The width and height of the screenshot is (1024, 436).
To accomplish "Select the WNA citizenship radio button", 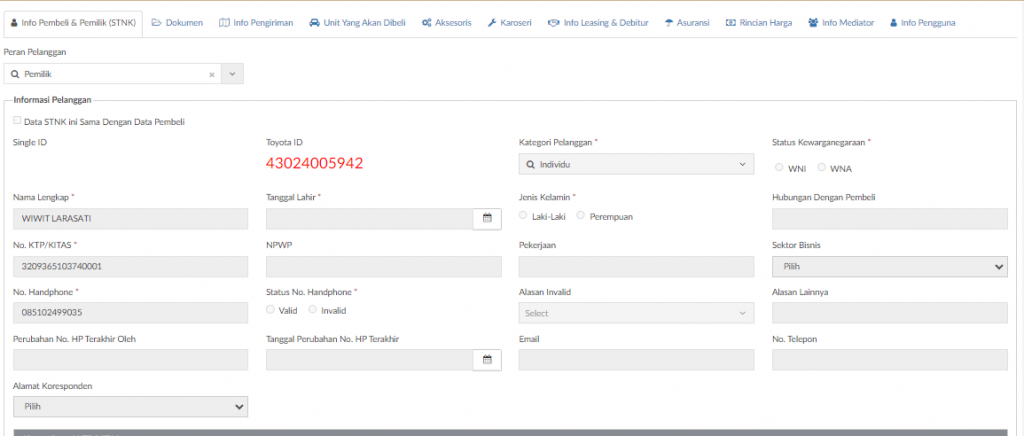I will [x=822, y=168].
